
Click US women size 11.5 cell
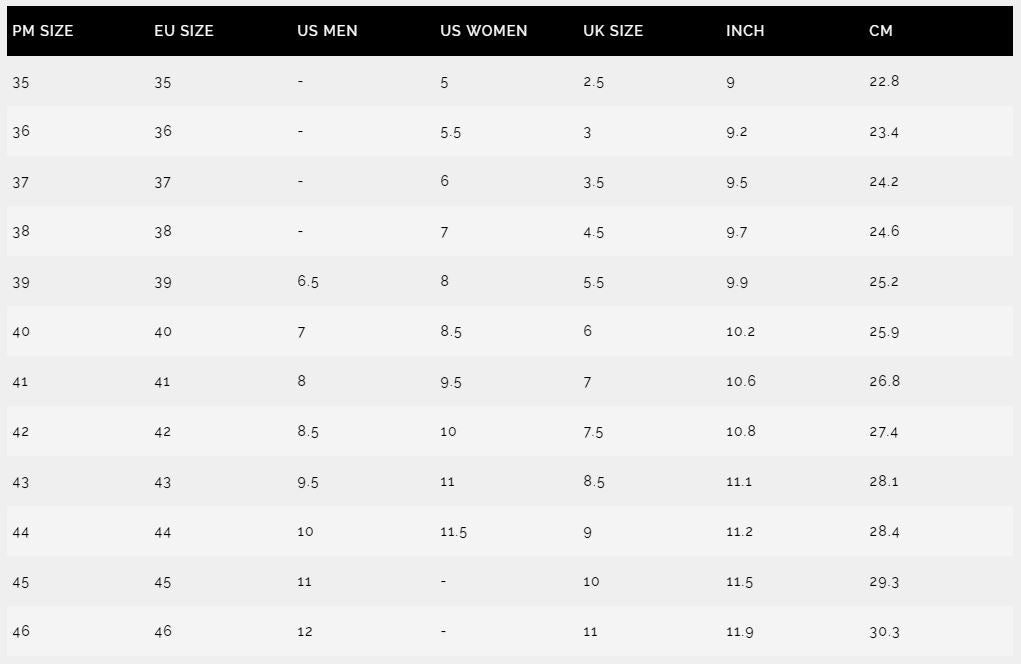tap(453, 532)
